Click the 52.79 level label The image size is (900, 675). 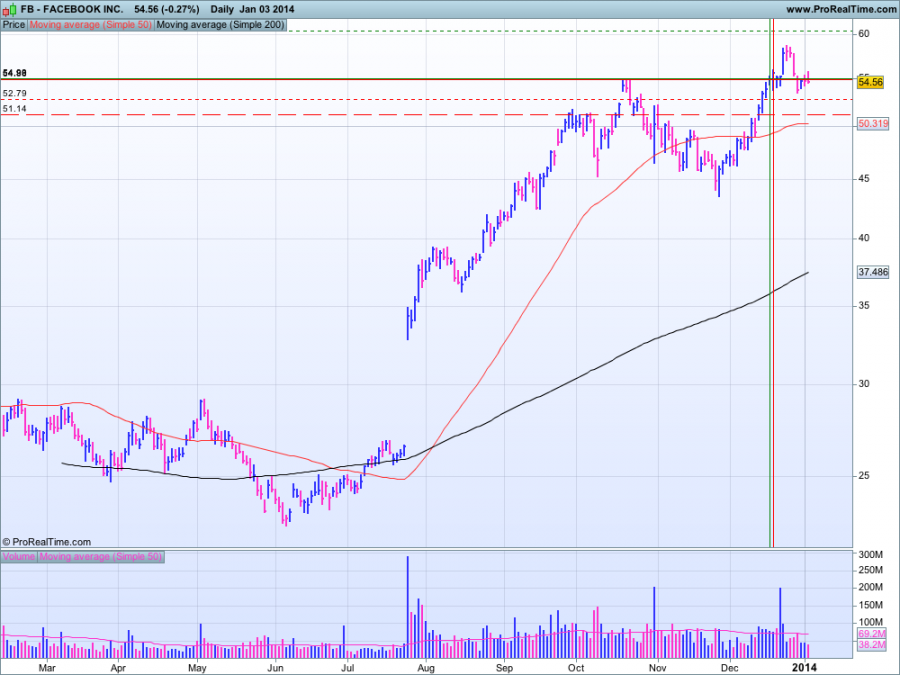click(14, 93)
